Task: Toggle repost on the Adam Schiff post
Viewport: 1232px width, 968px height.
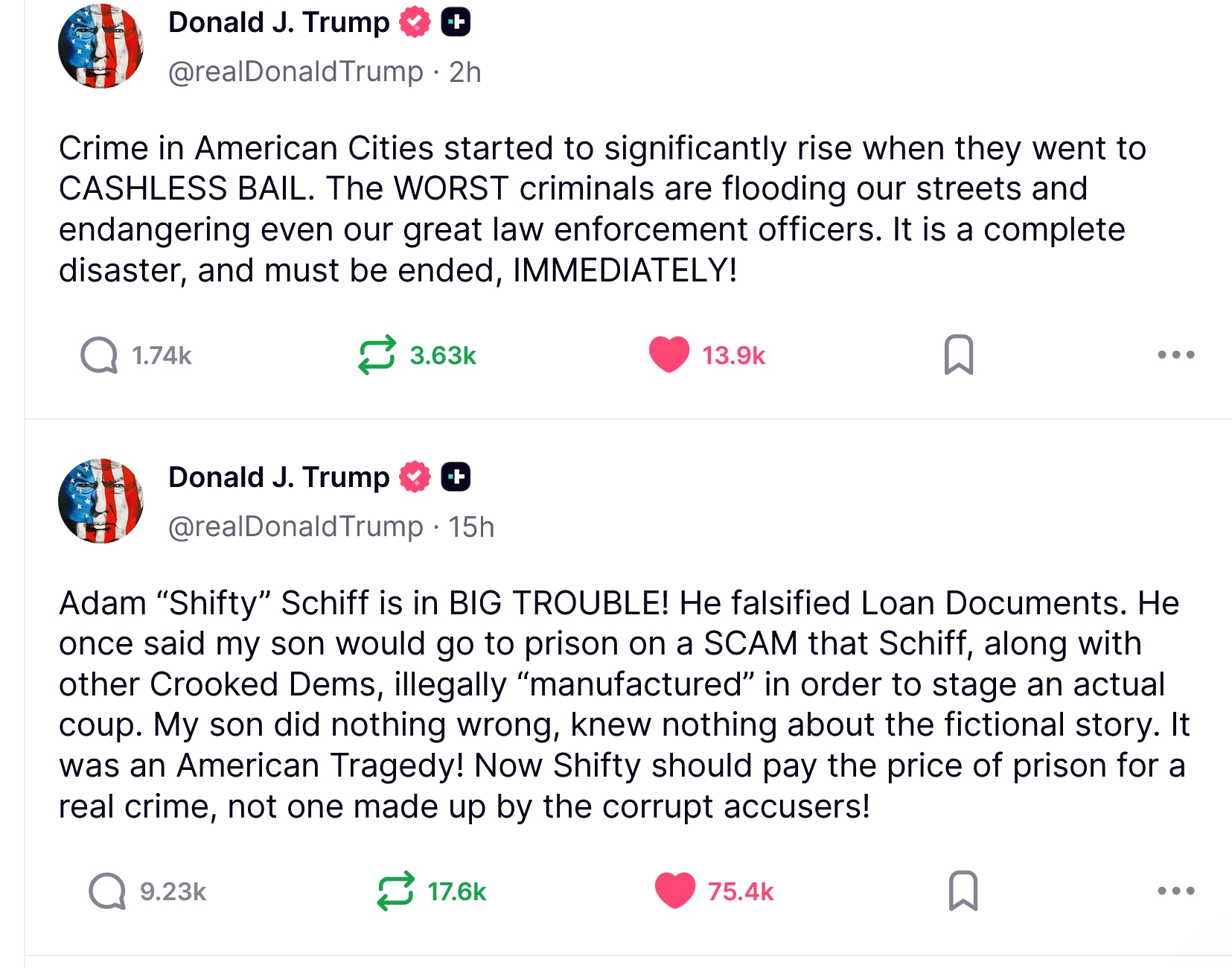Action: [x=395, y=891]
